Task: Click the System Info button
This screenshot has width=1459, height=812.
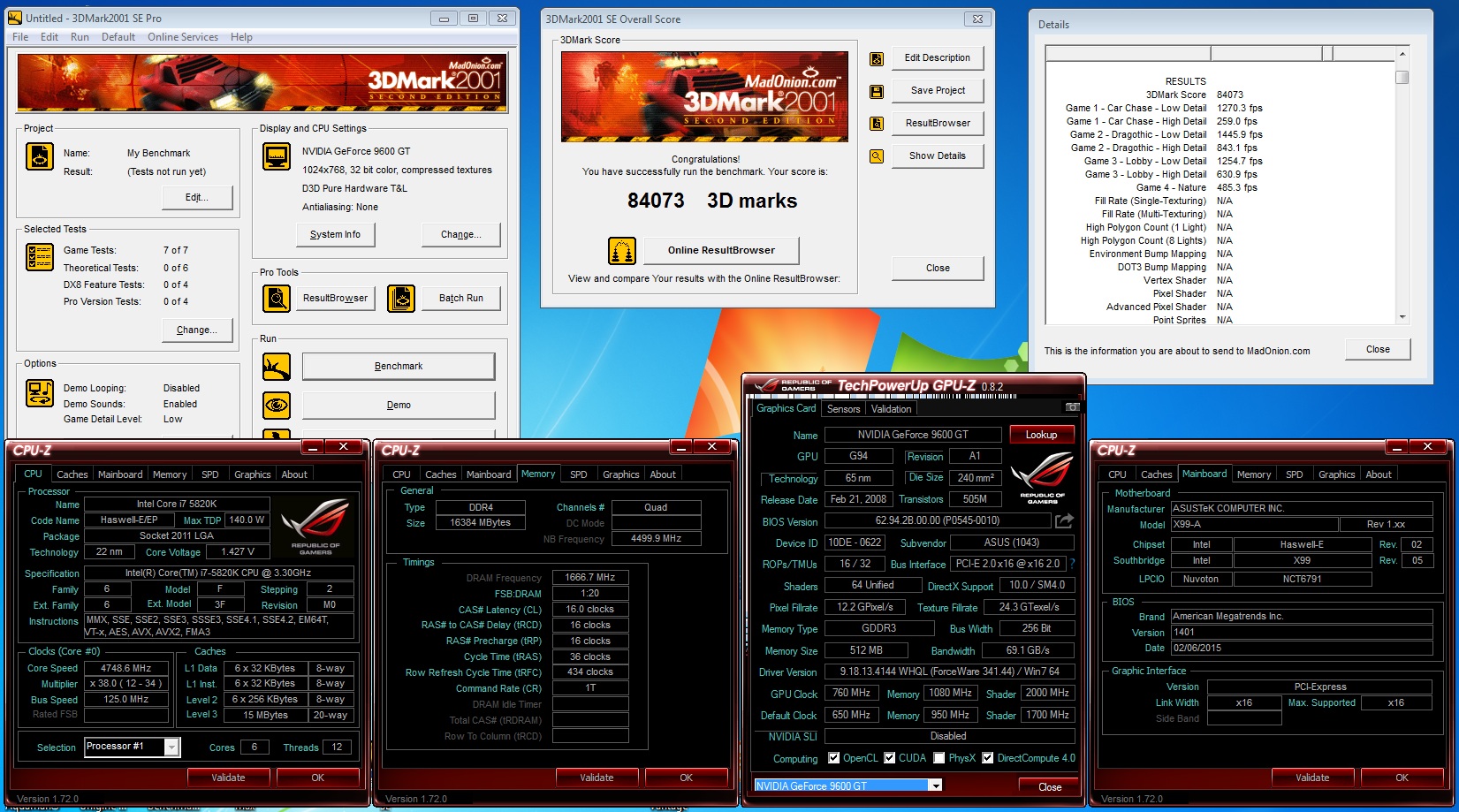Action: coord(335,234)
